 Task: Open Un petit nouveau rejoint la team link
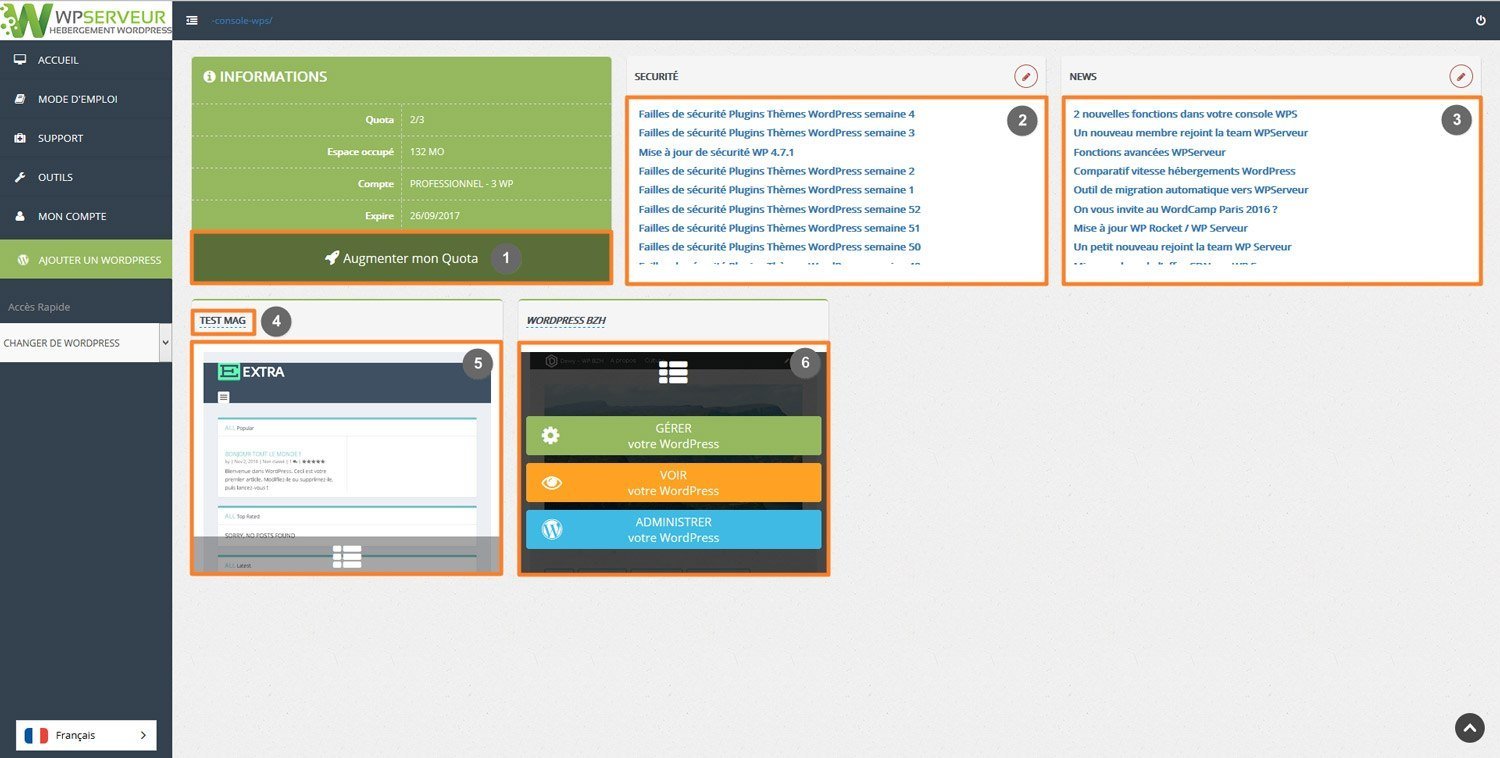click(x=1183, y=247)
